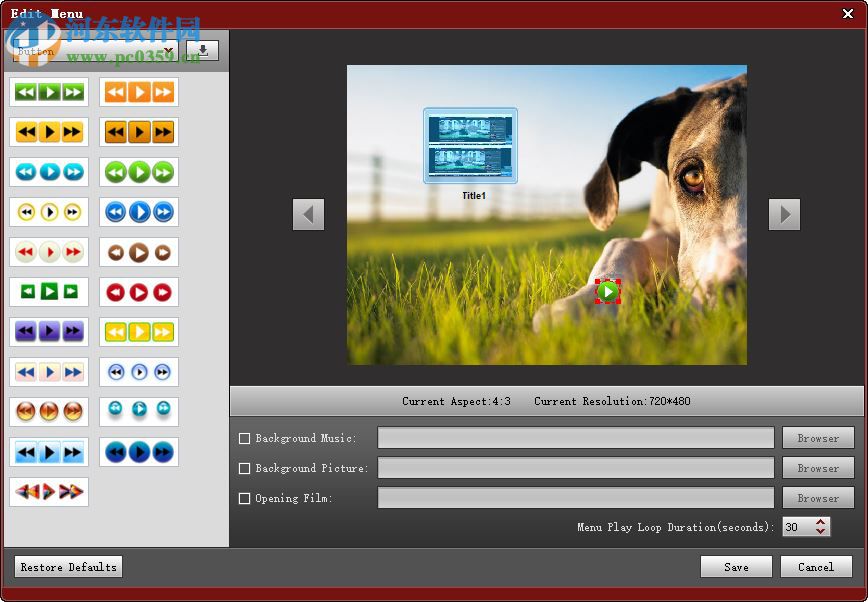The image size is (868, 602).
Task: Click the green play marker on the preview
Action: coord(608,291)
